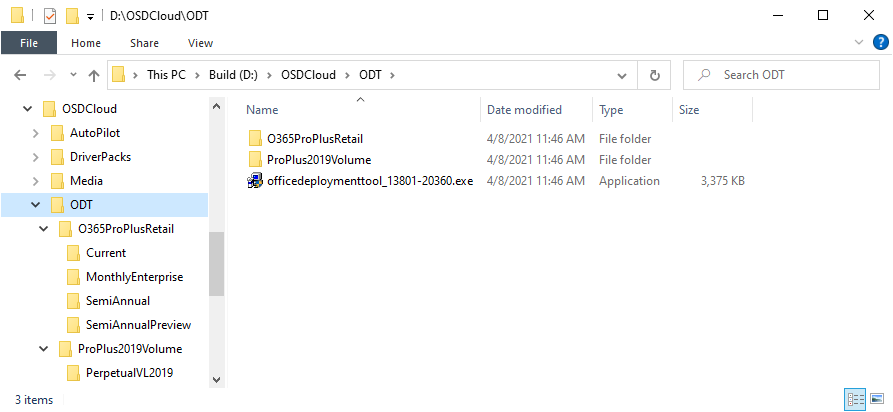Select O365ProPlusRetail folder in the file list

pos(315,138)
